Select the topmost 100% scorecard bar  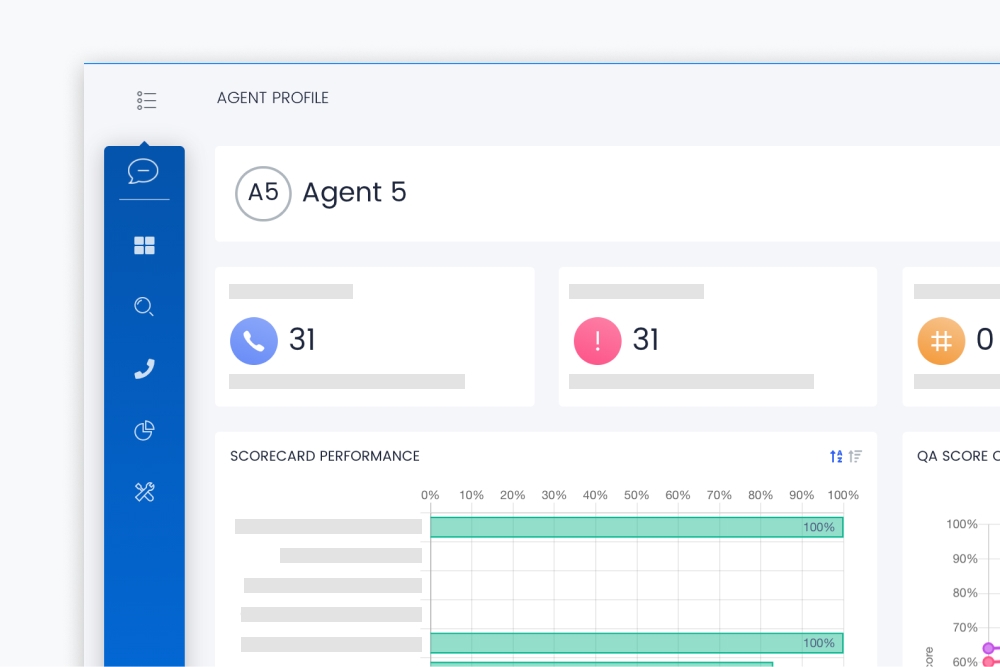tap(636, 527)
